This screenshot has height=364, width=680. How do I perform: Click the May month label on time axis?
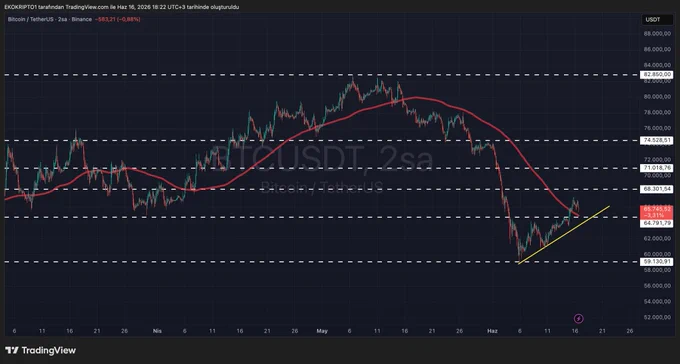click(322, 331)
